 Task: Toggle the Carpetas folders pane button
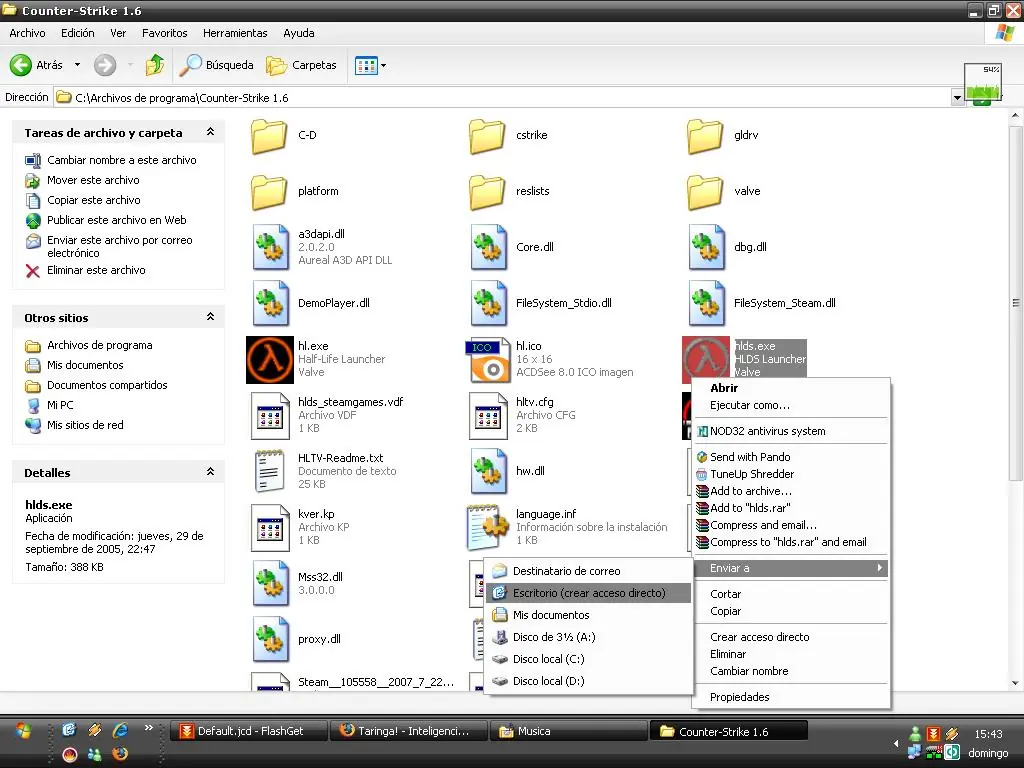point(302,65)
